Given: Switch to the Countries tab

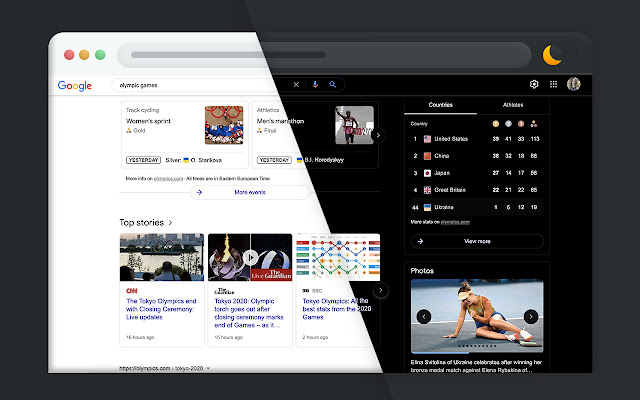Looking at the screenshot, I should coord(440,105).
